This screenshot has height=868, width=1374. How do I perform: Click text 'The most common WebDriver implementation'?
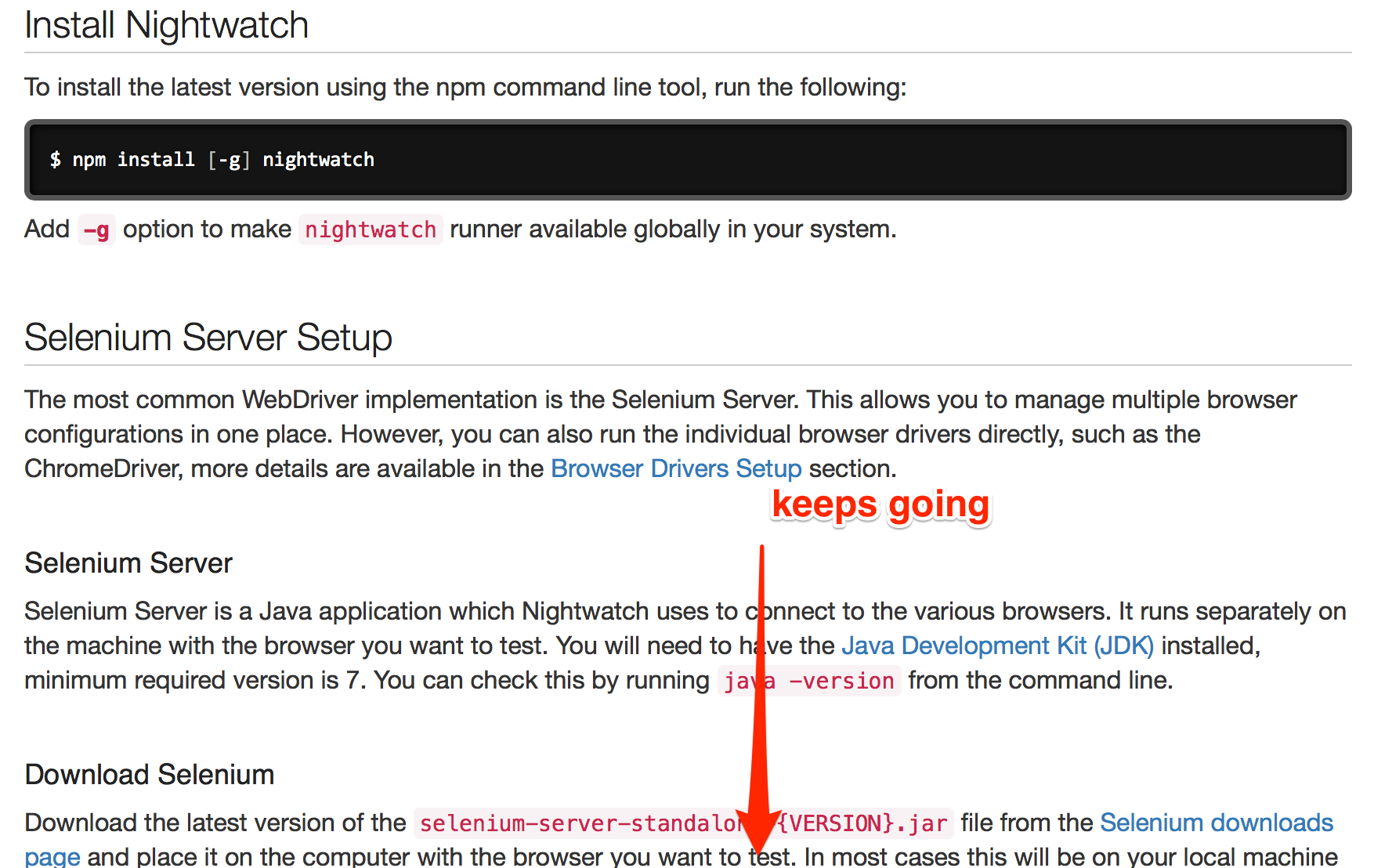pos(281,400)
